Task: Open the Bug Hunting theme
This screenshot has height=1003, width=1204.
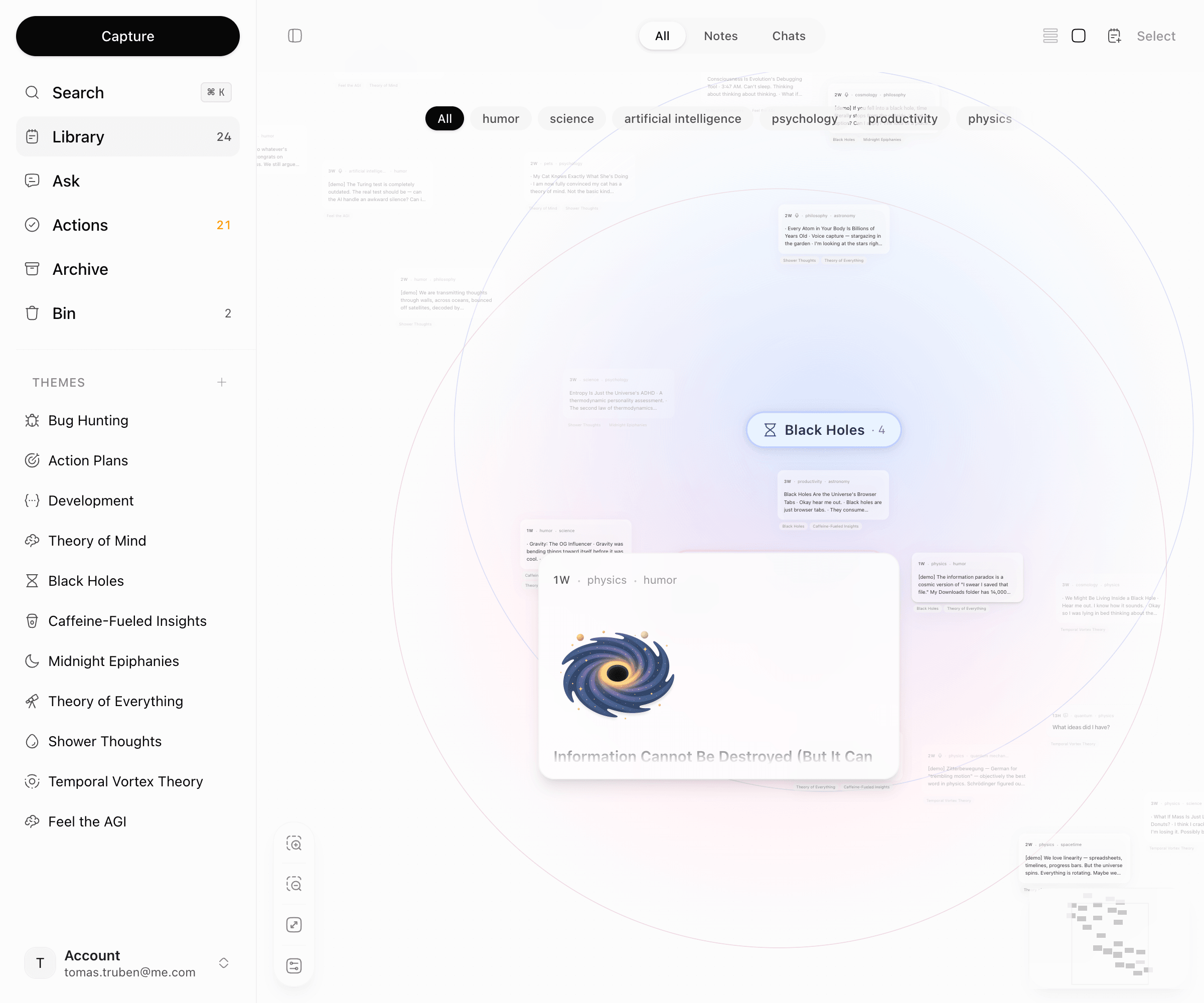Action: pyautogui.click(x=89, y=420)
